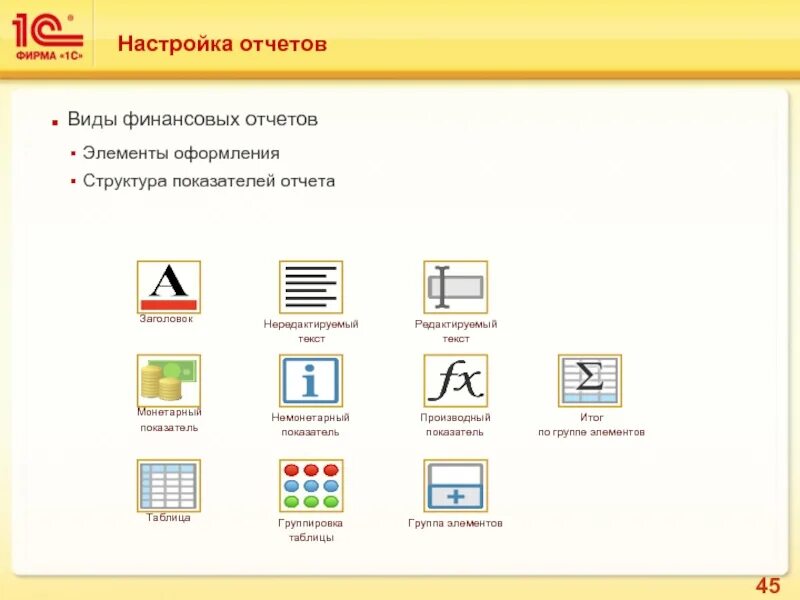Image resolution: width=800 pixels, height=600 pixels.
Task: Select the Итог sigma icon
Action: (x=590, y=381)
